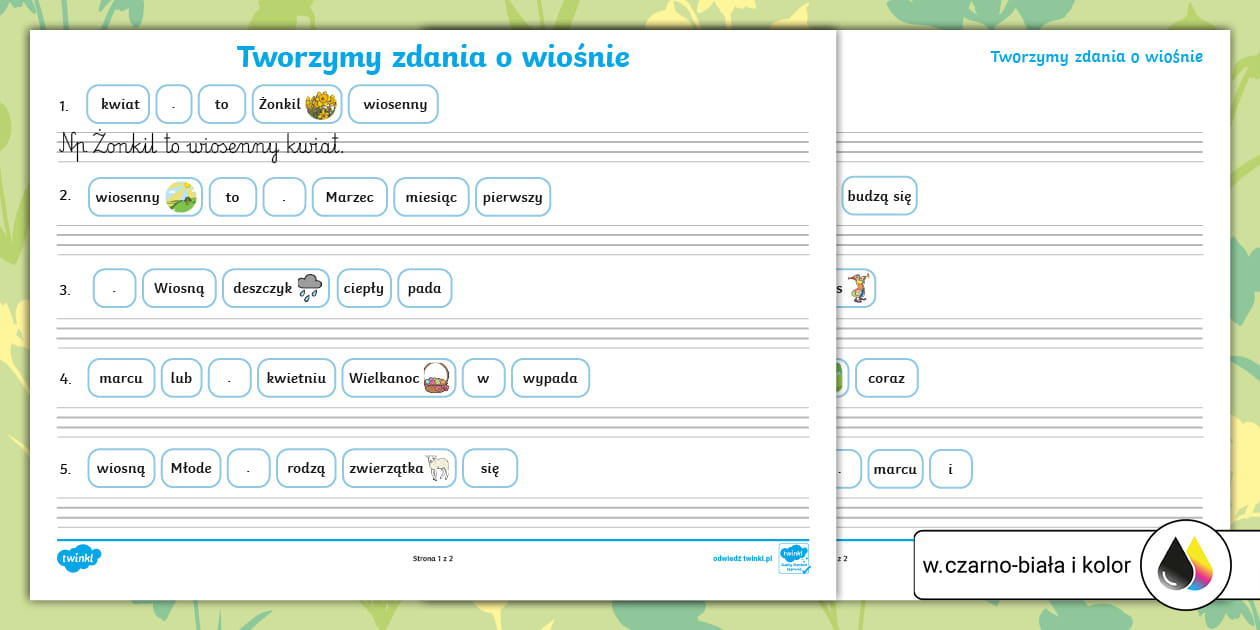The width and height of the screenshot is (1260, 630).
Task: Click the Twinkl cloud logo in footer
Action: click(79, 559)
